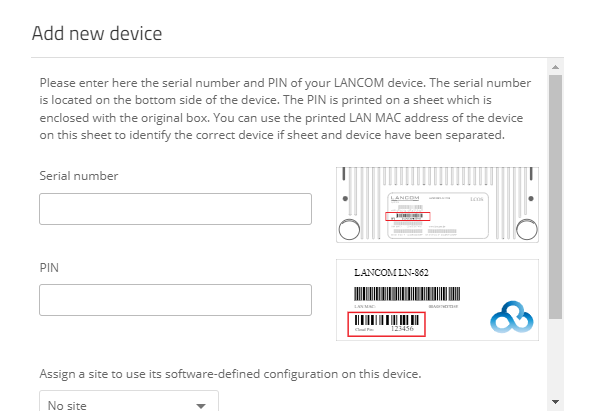
Task: Click the Add new device heading
Action: click(97, 33)
